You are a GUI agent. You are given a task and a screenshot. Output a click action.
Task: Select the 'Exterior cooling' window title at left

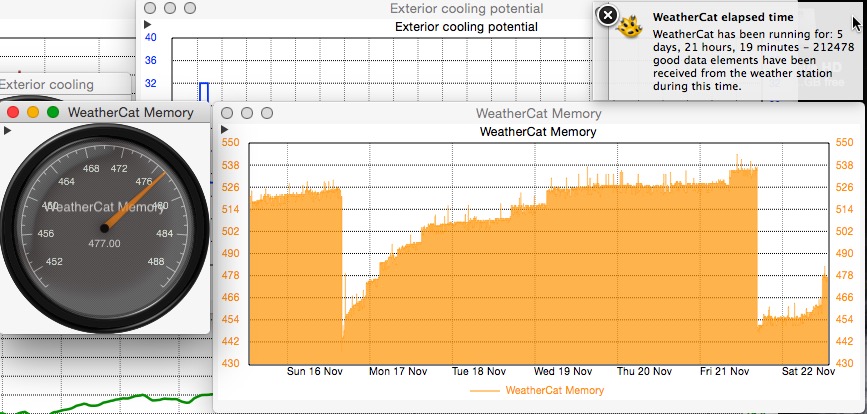(46, 85)
